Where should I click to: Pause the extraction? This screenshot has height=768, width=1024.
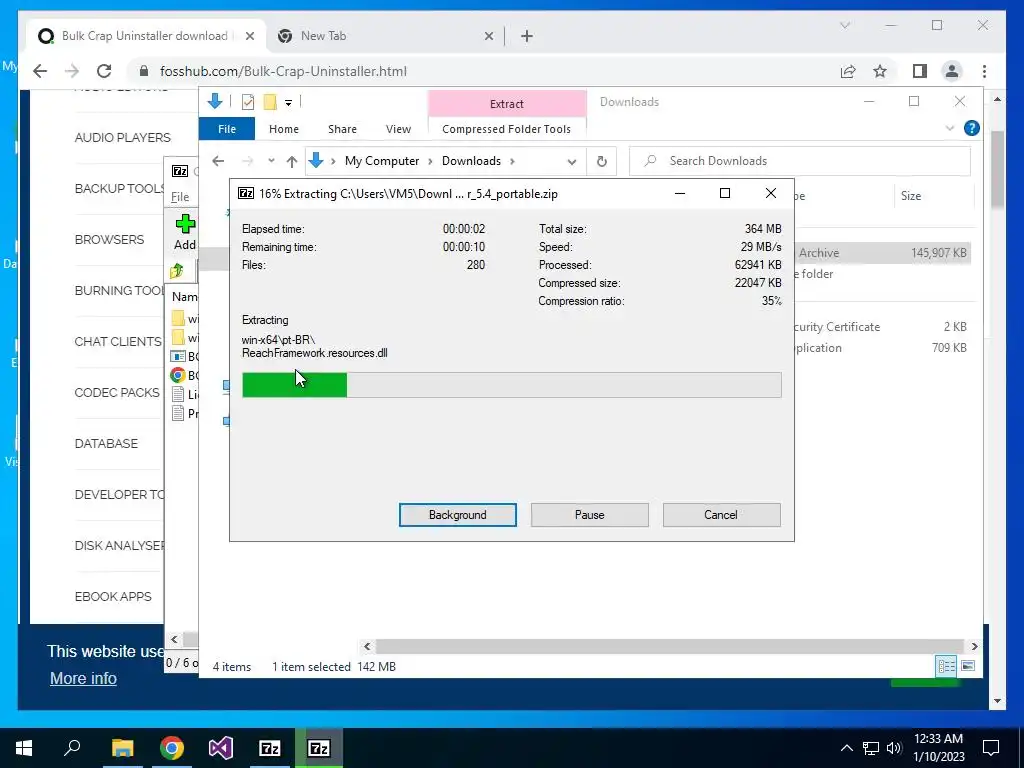(x=589, y=515)
